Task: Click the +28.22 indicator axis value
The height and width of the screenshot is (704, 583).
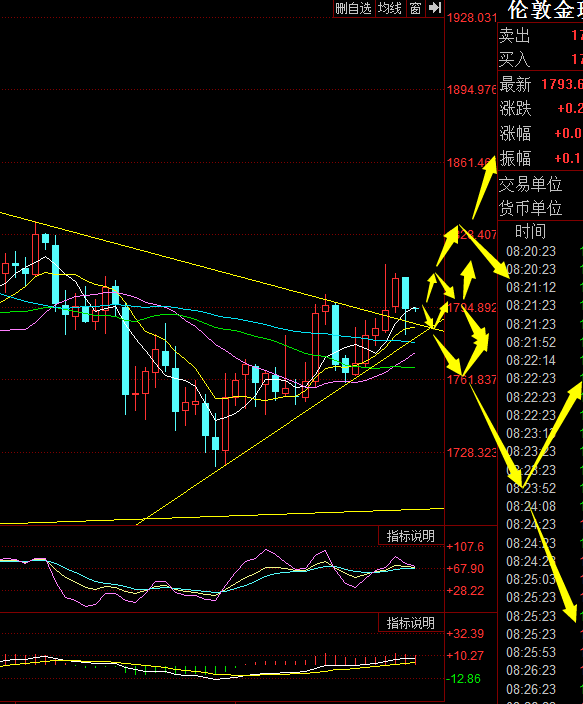Action: point(465,591)
